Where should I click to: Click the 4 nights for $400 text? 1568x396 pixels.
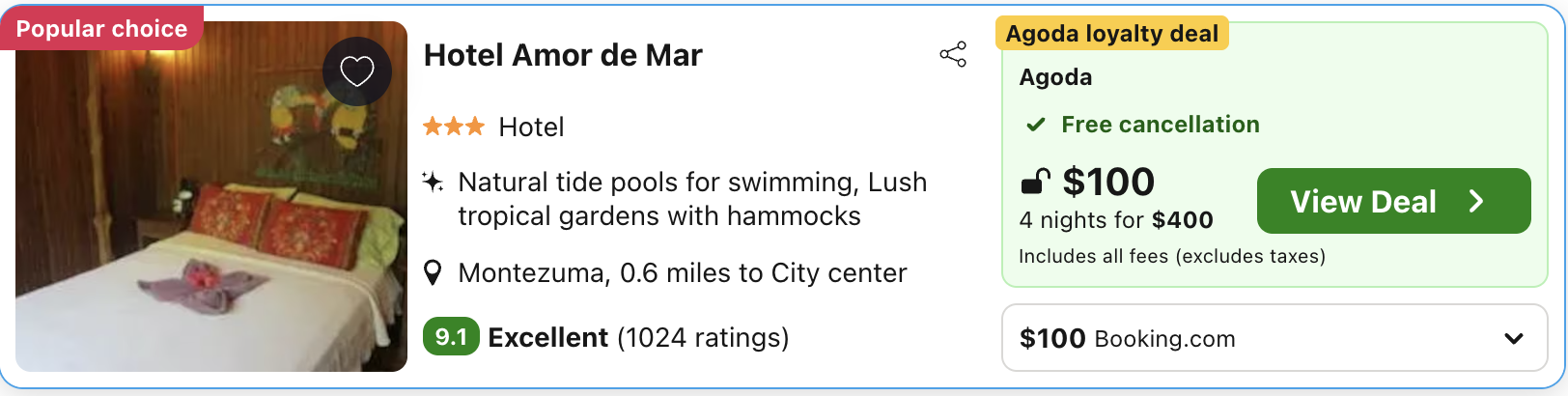pos(1116,220)
